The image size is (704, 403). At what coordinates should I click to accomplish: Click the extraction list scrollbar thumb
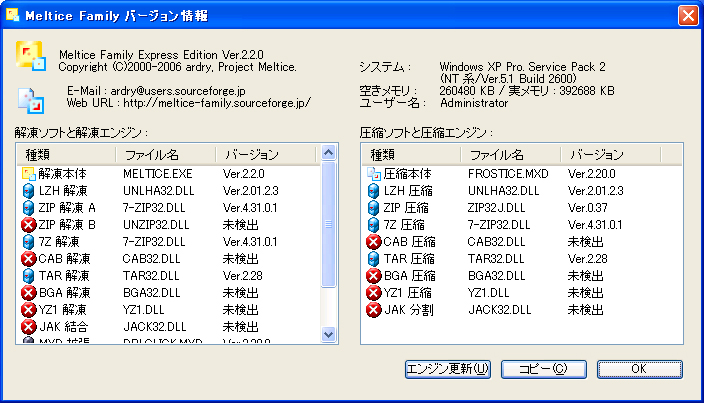(x=329, y=224)
